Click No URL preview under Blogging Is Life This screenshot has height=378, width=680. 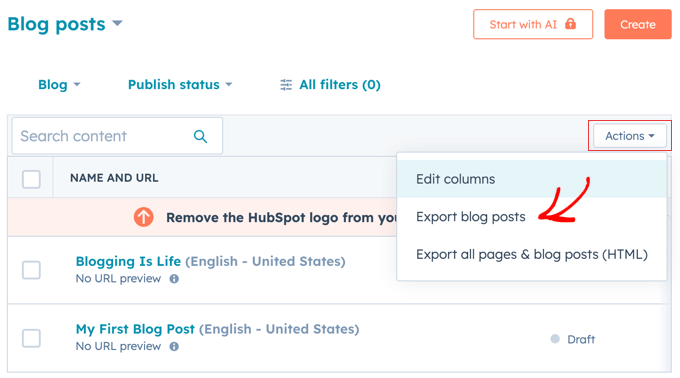point(118,279)
